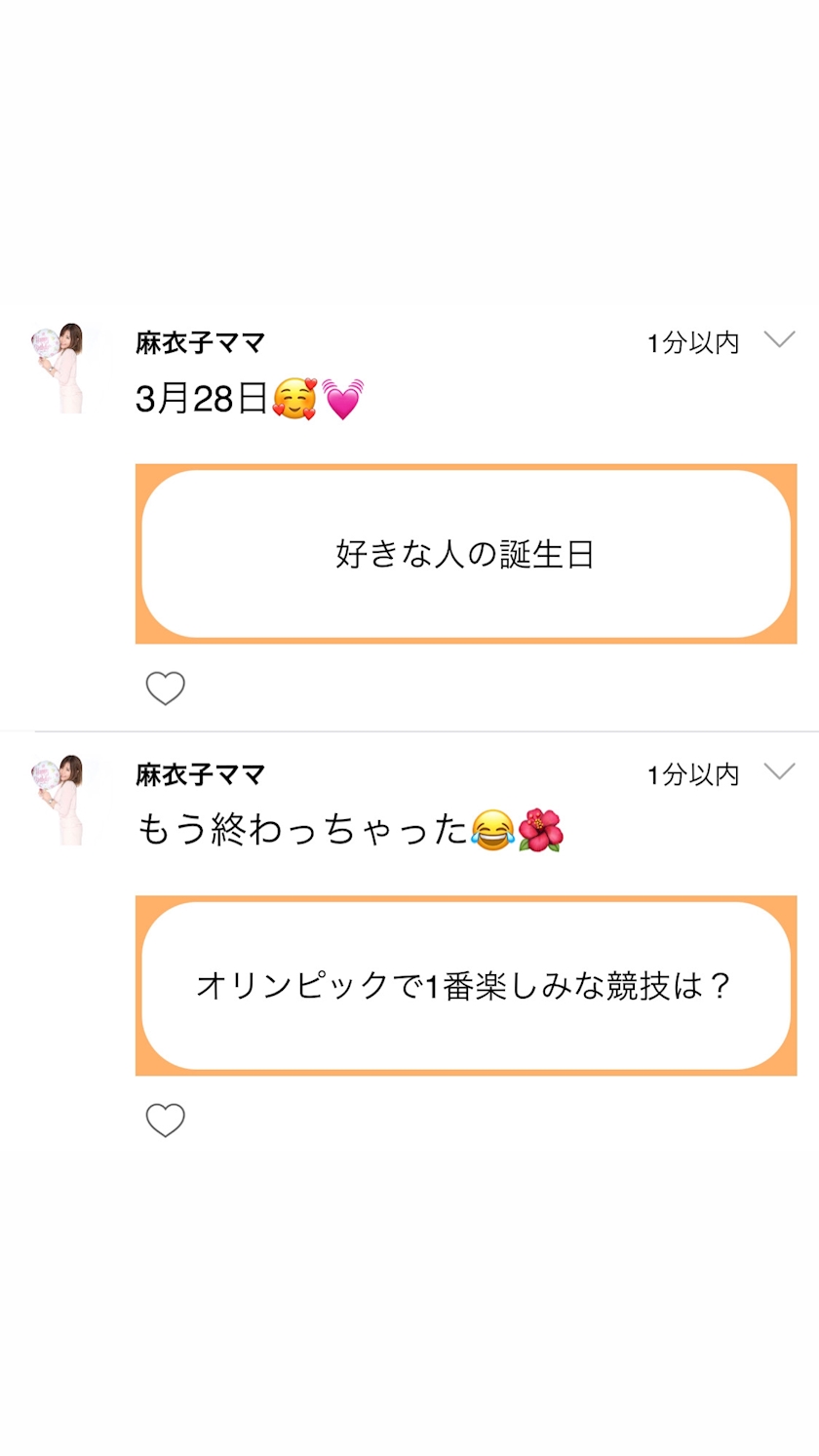This screenshot has width=819, height=1456.
Task: Click the smiling face with hearts emoji
Action: tap(293, 399)
